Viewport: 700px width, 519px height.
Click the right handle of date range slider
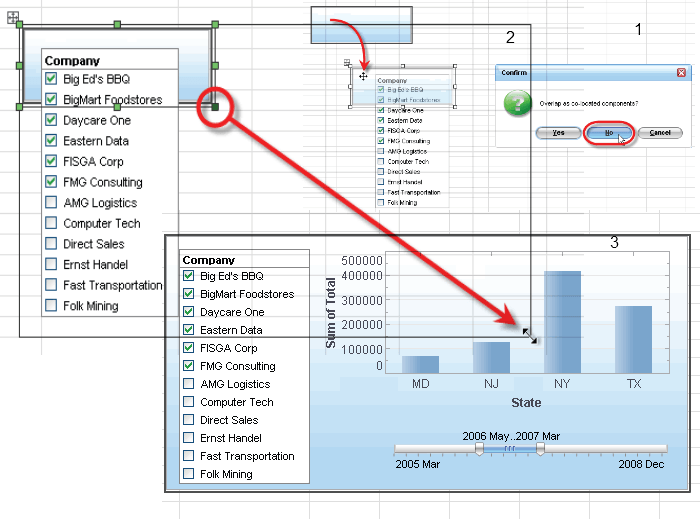point(540,448)
